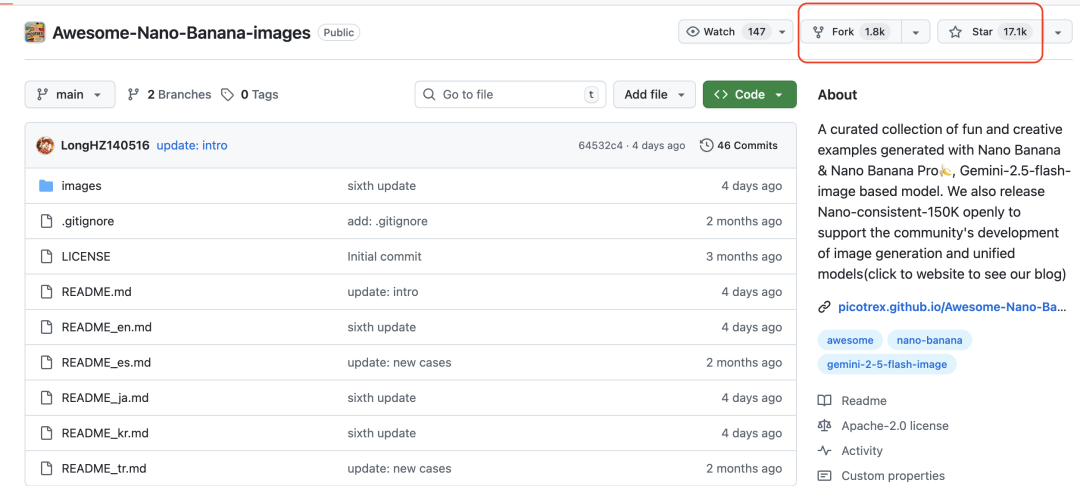Fork the repository with Fork button
Image resolution: width=1080 pixels, height=486 pixels.
click(851, 32)
